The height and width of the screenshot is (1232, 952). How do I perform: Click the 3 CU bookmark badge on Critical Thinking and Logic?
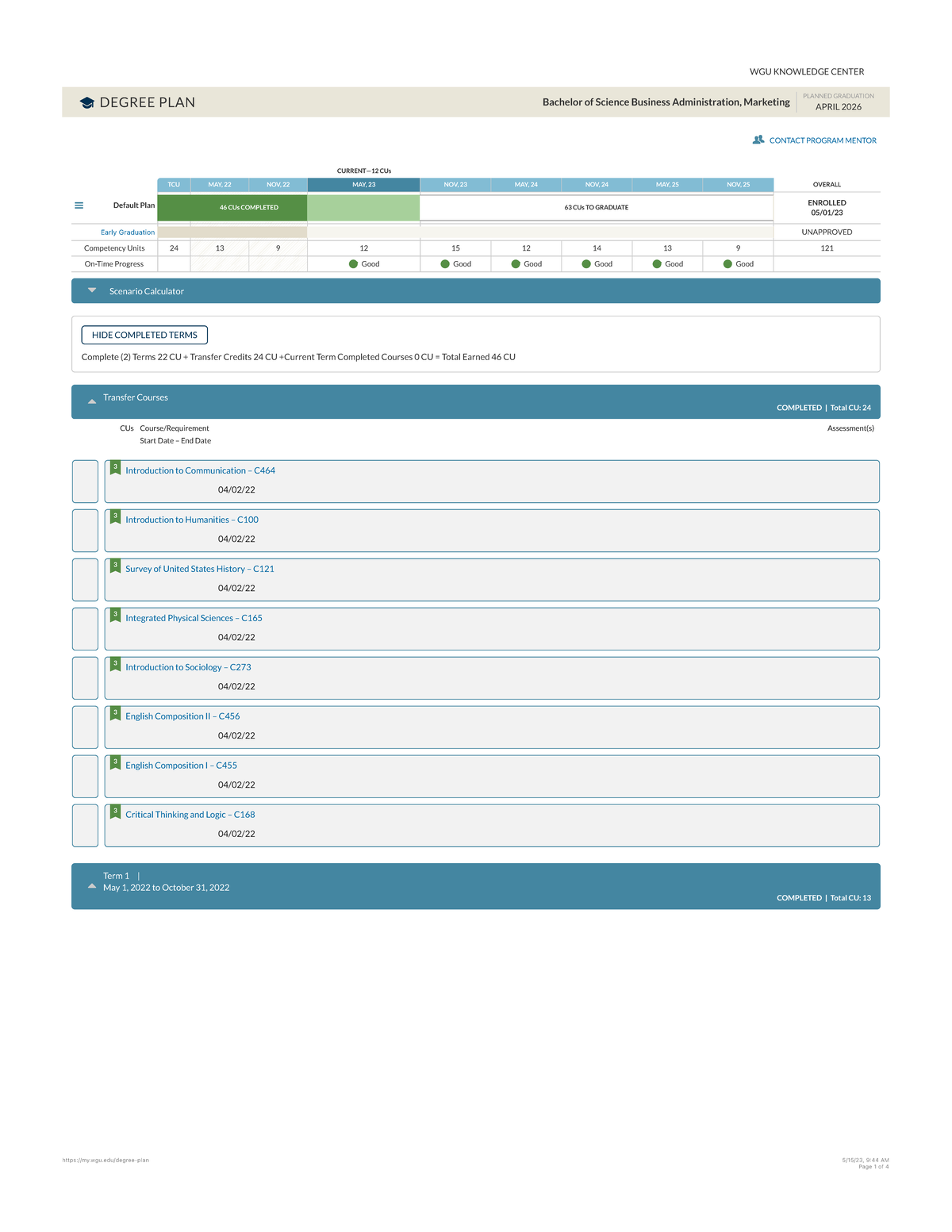115,812
